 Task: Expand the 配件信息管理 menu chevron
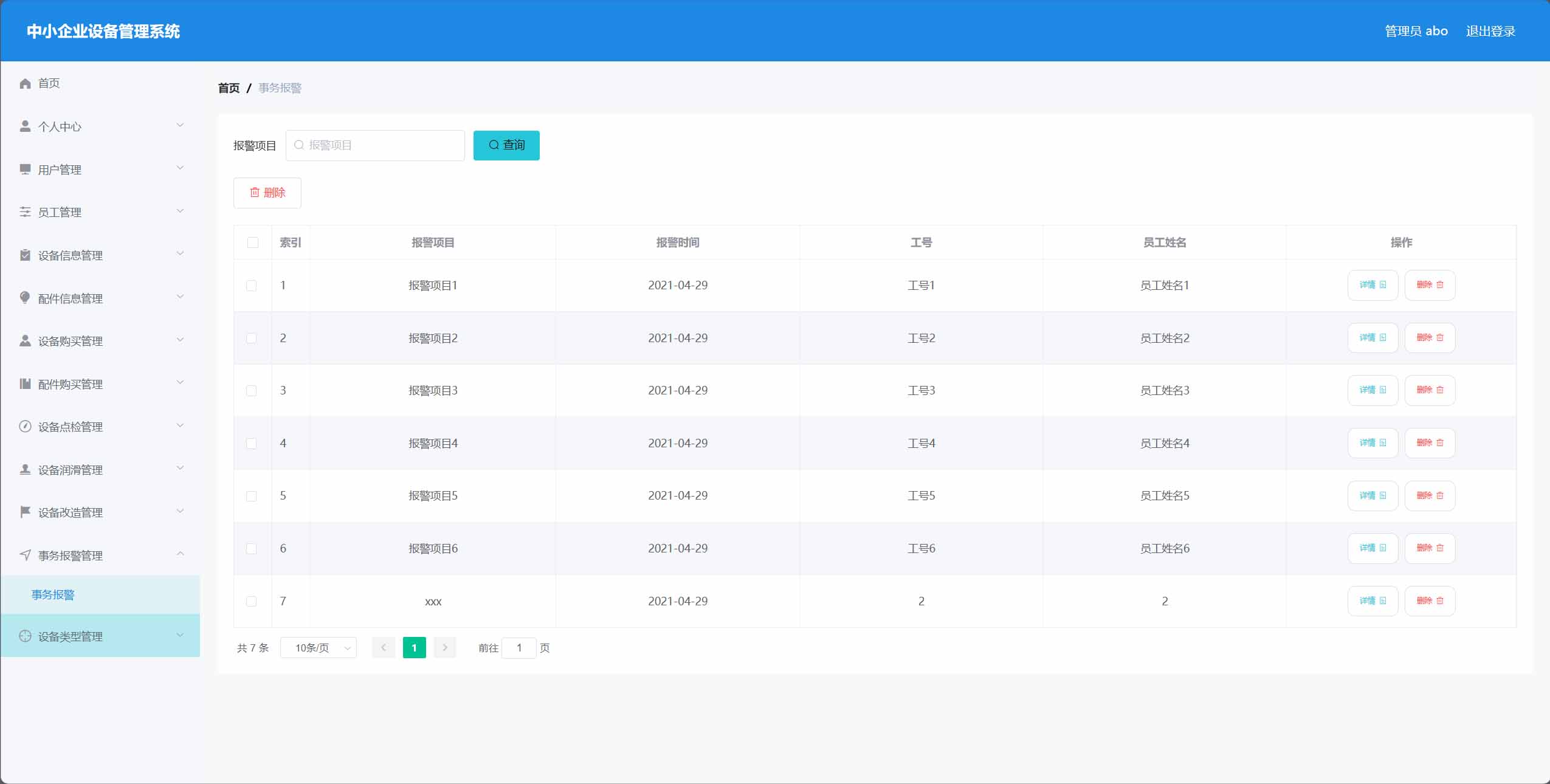tap(180, 297)
